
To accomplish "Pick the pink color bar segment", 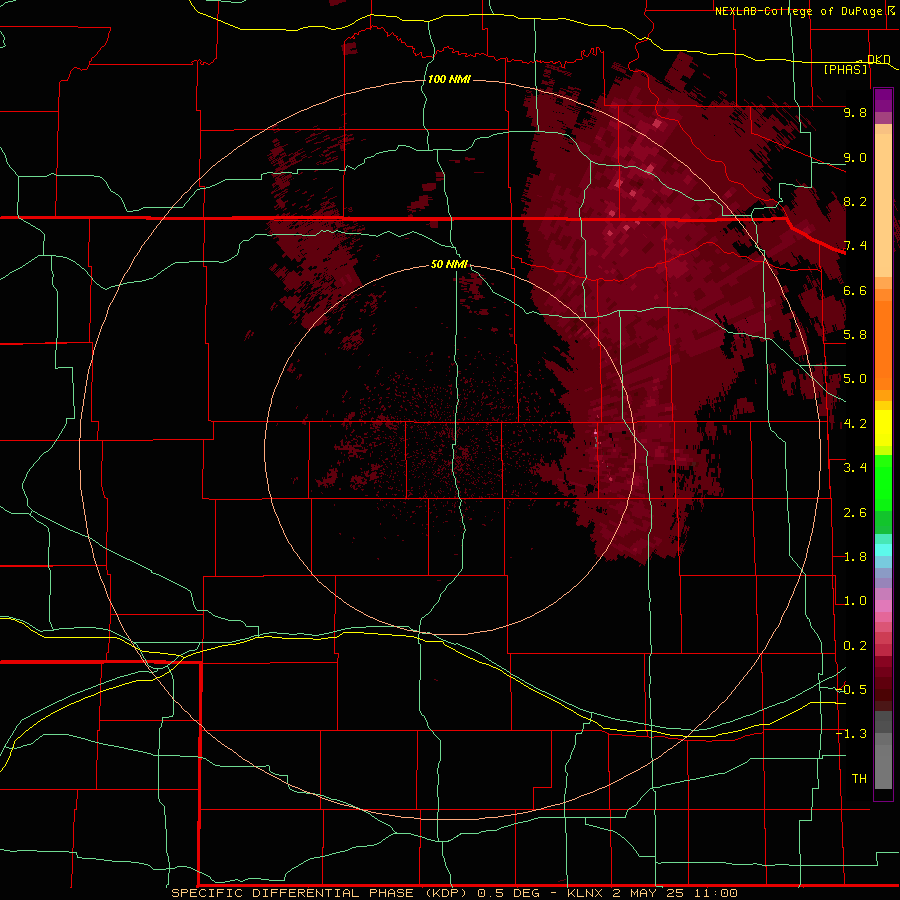I will tap(883, 606).
